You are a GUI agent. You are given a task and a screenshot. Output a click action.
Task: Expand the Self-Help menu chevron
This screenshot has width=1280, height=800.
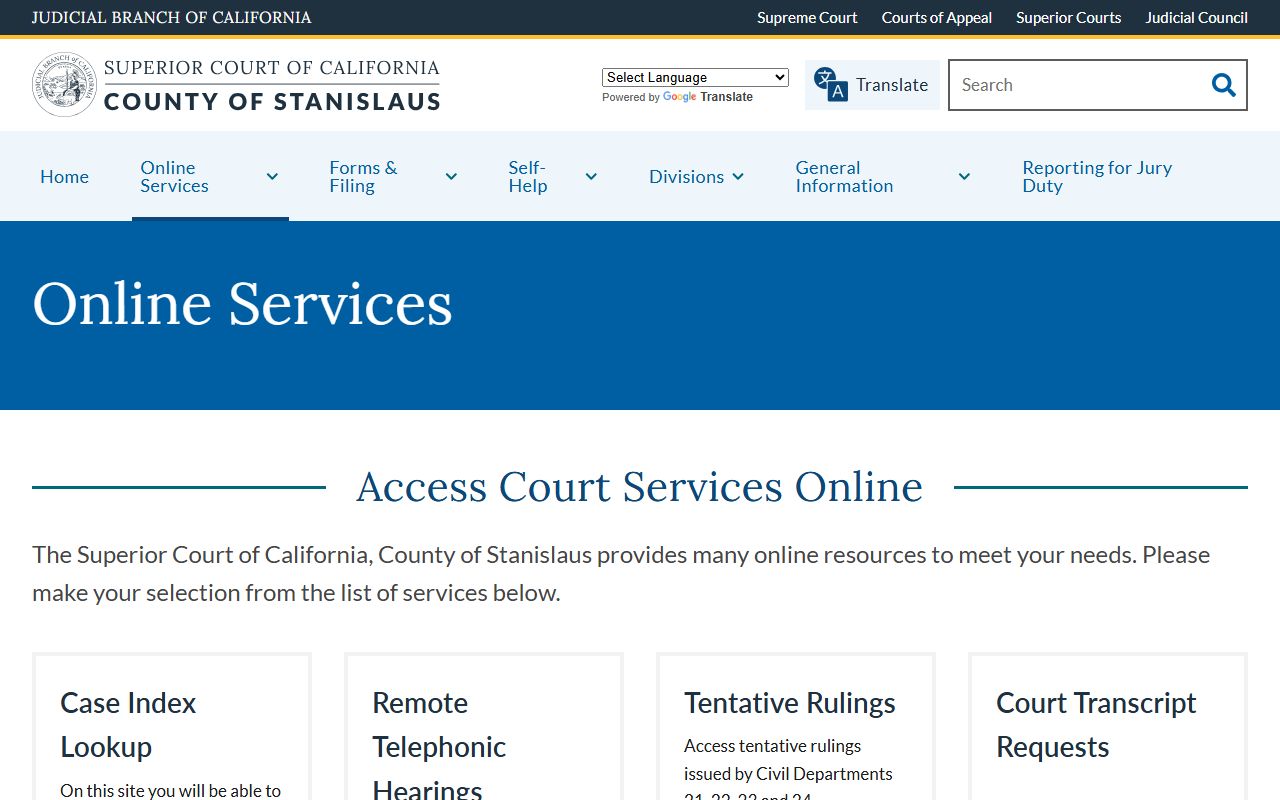(x=591, y=177)
